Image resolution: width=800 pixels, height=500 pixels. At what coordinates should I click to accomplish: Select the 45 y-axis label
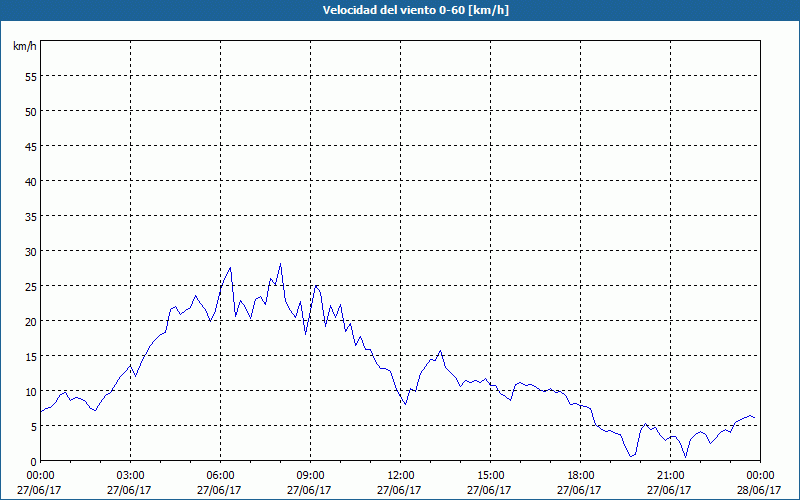point(31,146)
